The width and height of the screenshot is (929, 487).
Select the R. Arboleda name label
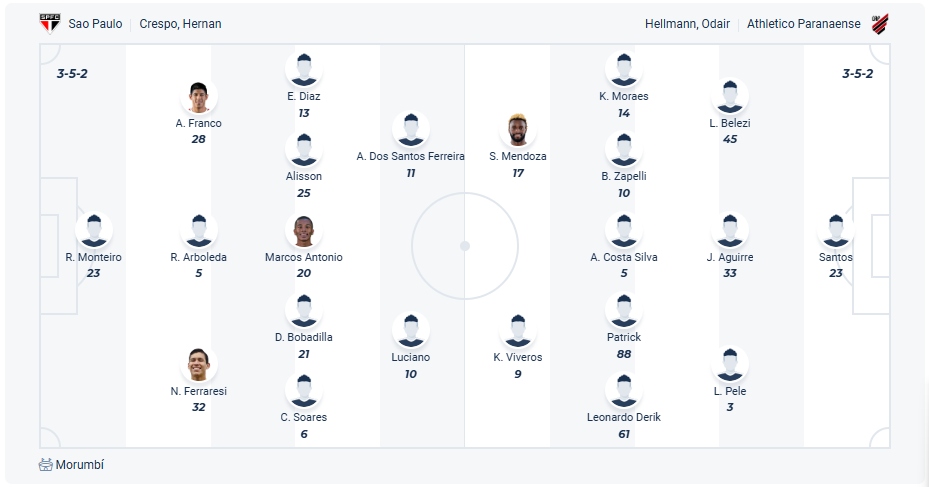[x=198, y=257]
